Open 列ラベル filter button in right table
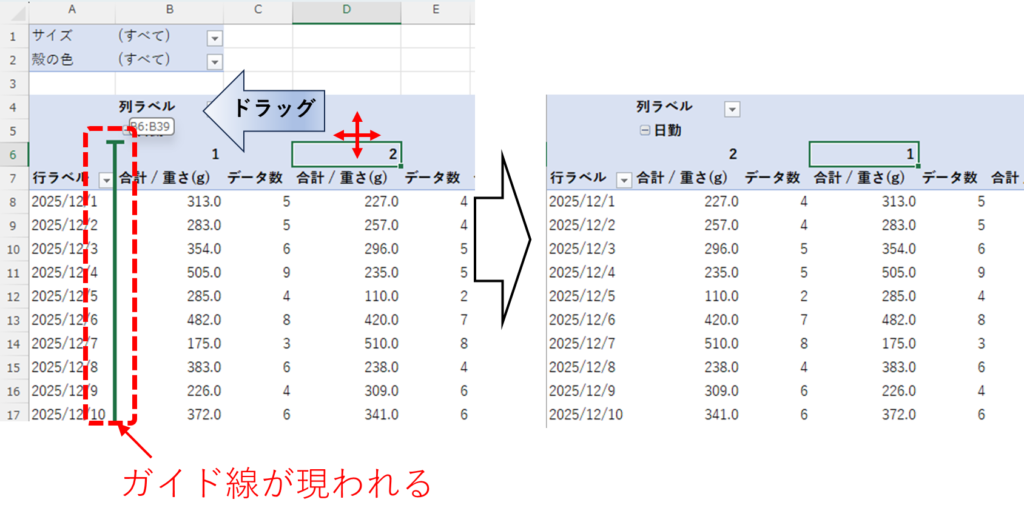This screenshot has height=528, width=1024. pos(732,108)
